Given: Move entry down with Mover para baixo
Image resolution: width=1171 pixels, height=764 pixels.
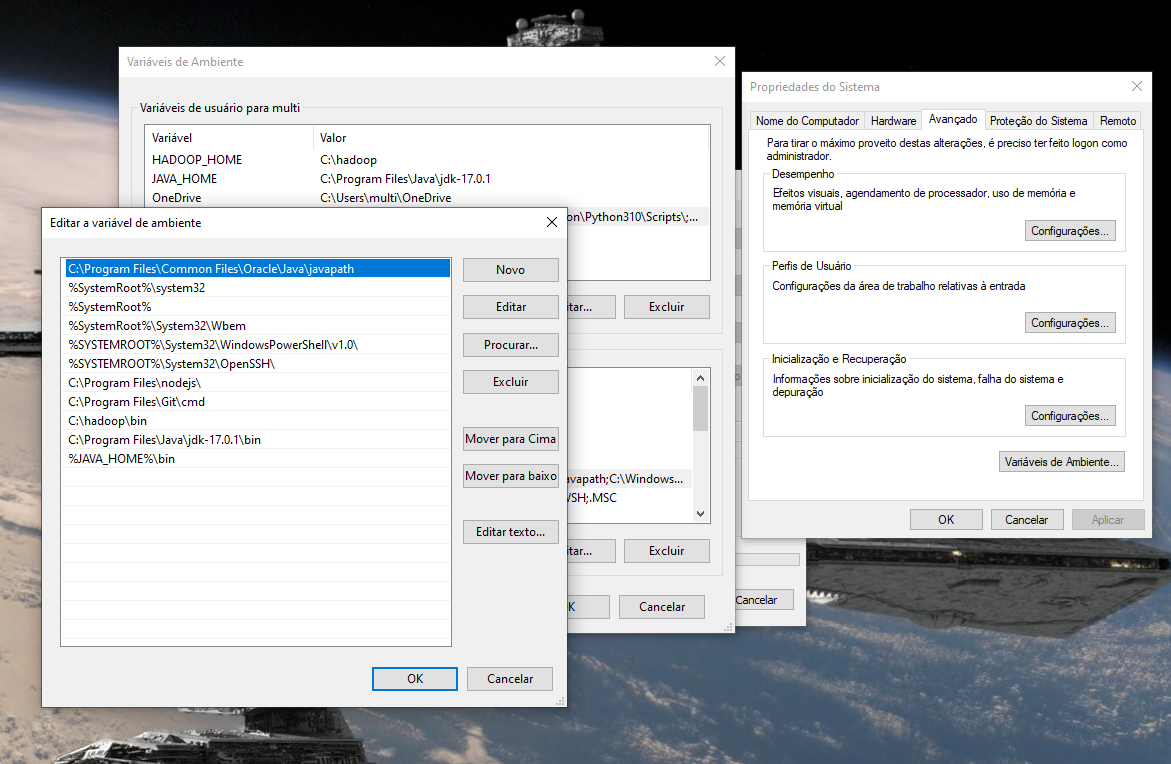Looking at the screenshot, I should coord(510,476).
